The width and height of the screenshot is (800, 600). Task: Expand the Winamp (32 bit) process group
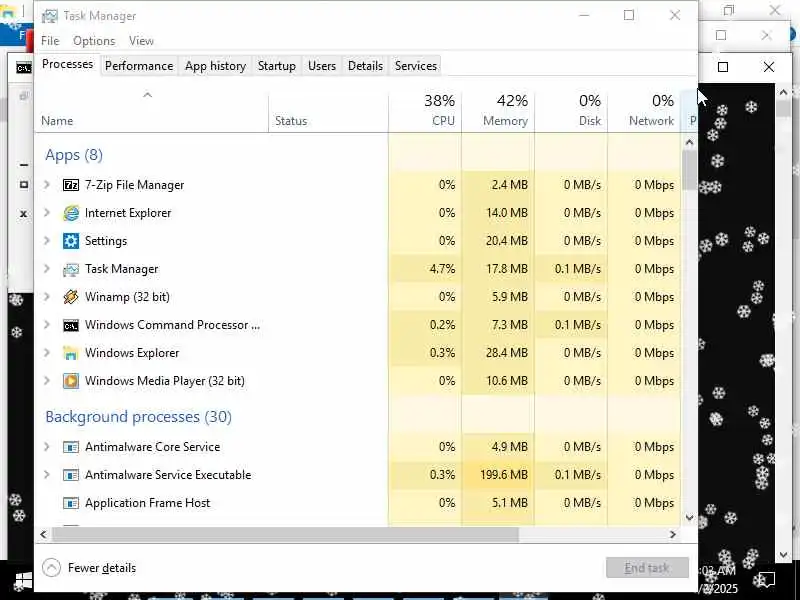47,297
